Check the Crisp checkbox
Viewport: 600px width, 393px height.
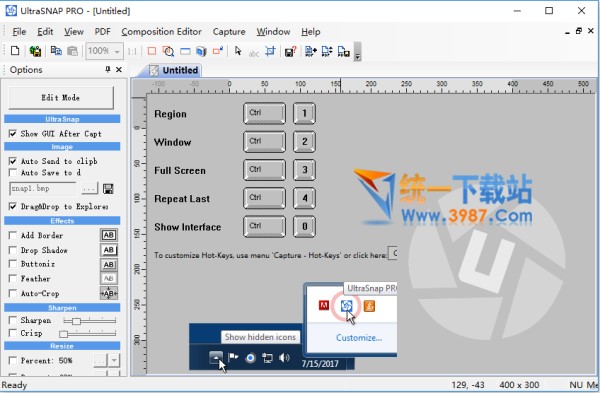pos(13,333)
